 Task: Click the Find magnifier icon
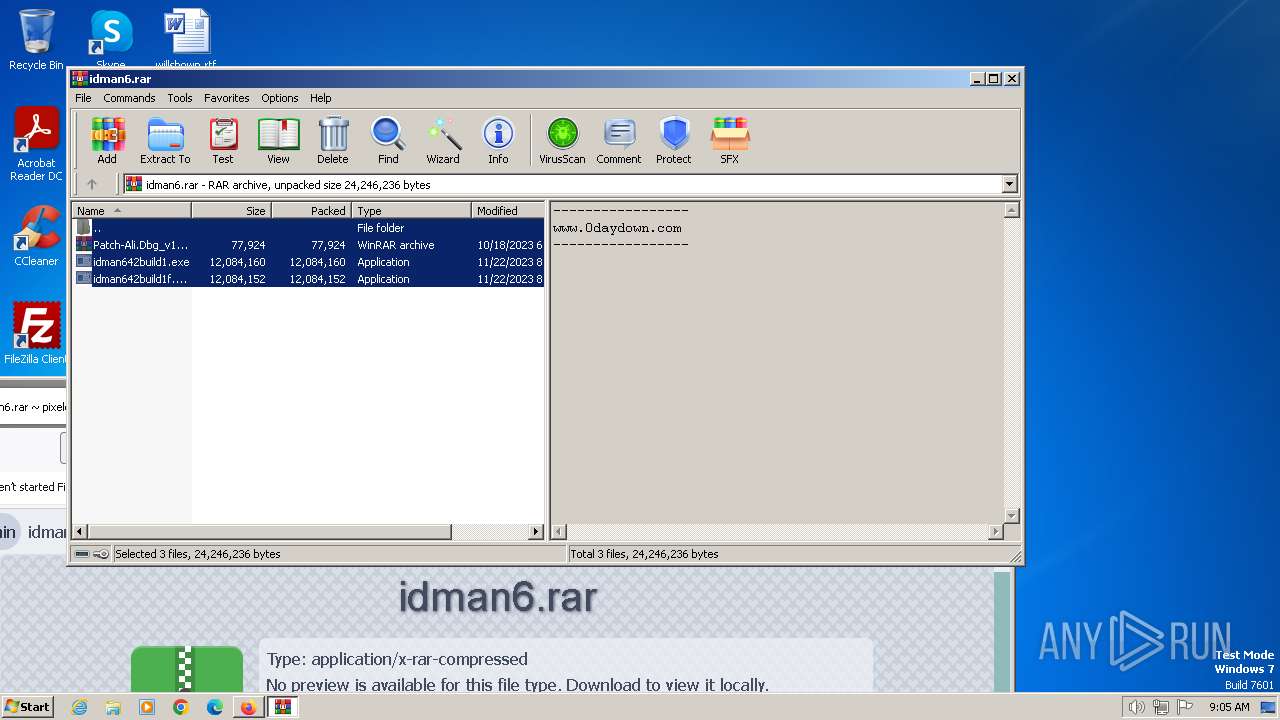pos(388,141)
